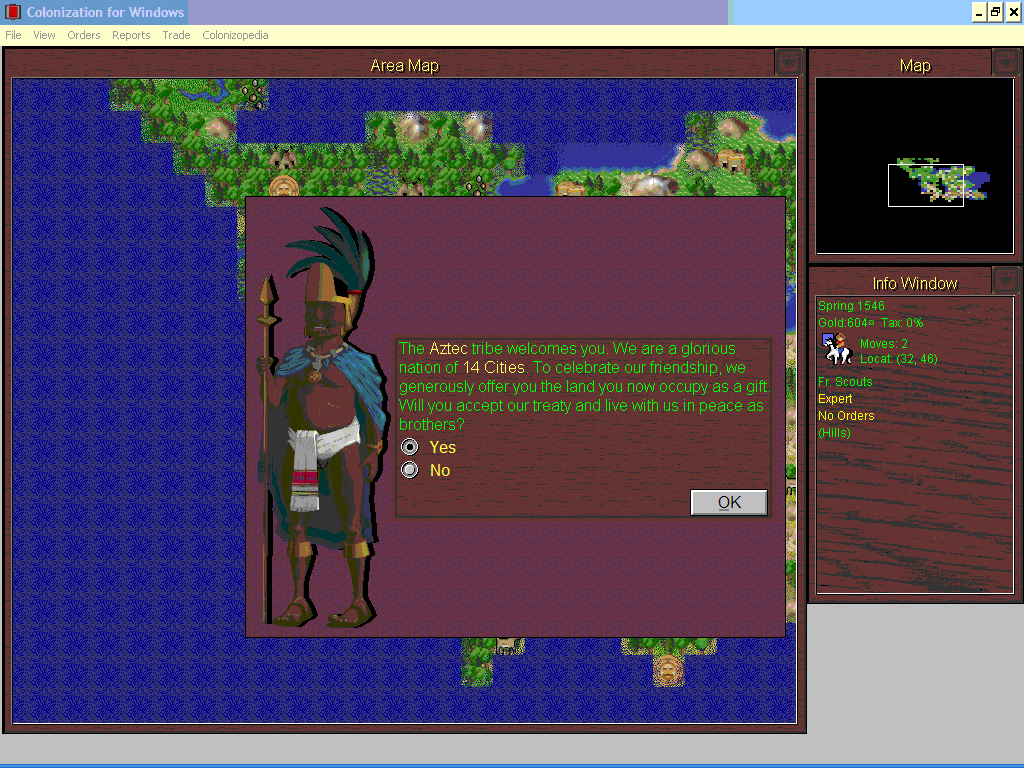This screenshot has width=1024, height=768.
Task: Restore down the Colonization window
Action: point(995,12)
